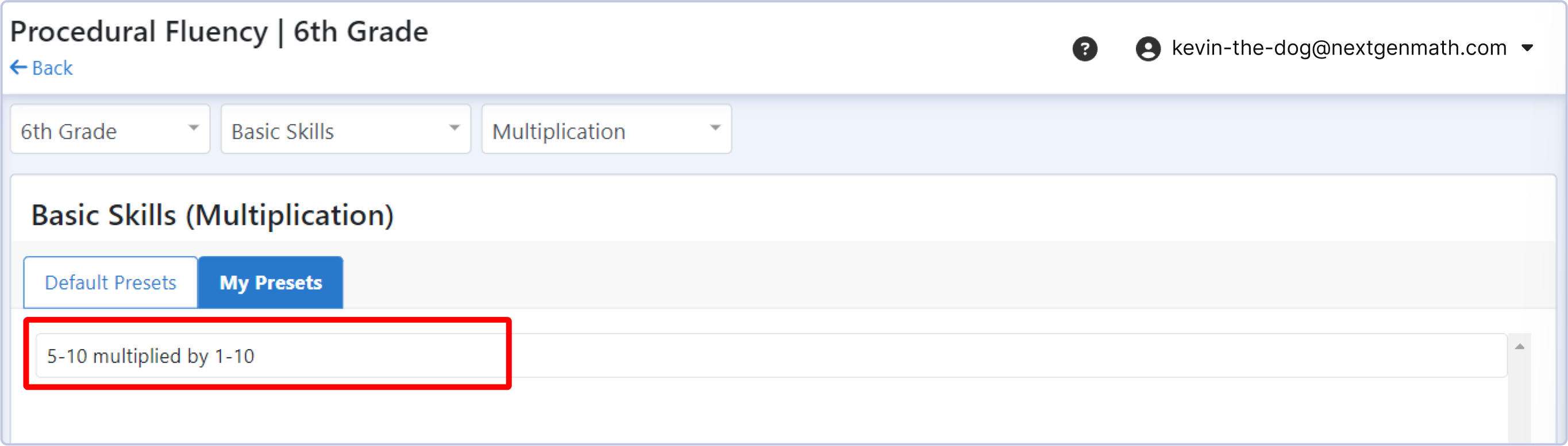Select the 5-10 multiplied by 1-10 preset
Image resolution: width=1568 pixels, height=446 pixels.
point(151,356)
